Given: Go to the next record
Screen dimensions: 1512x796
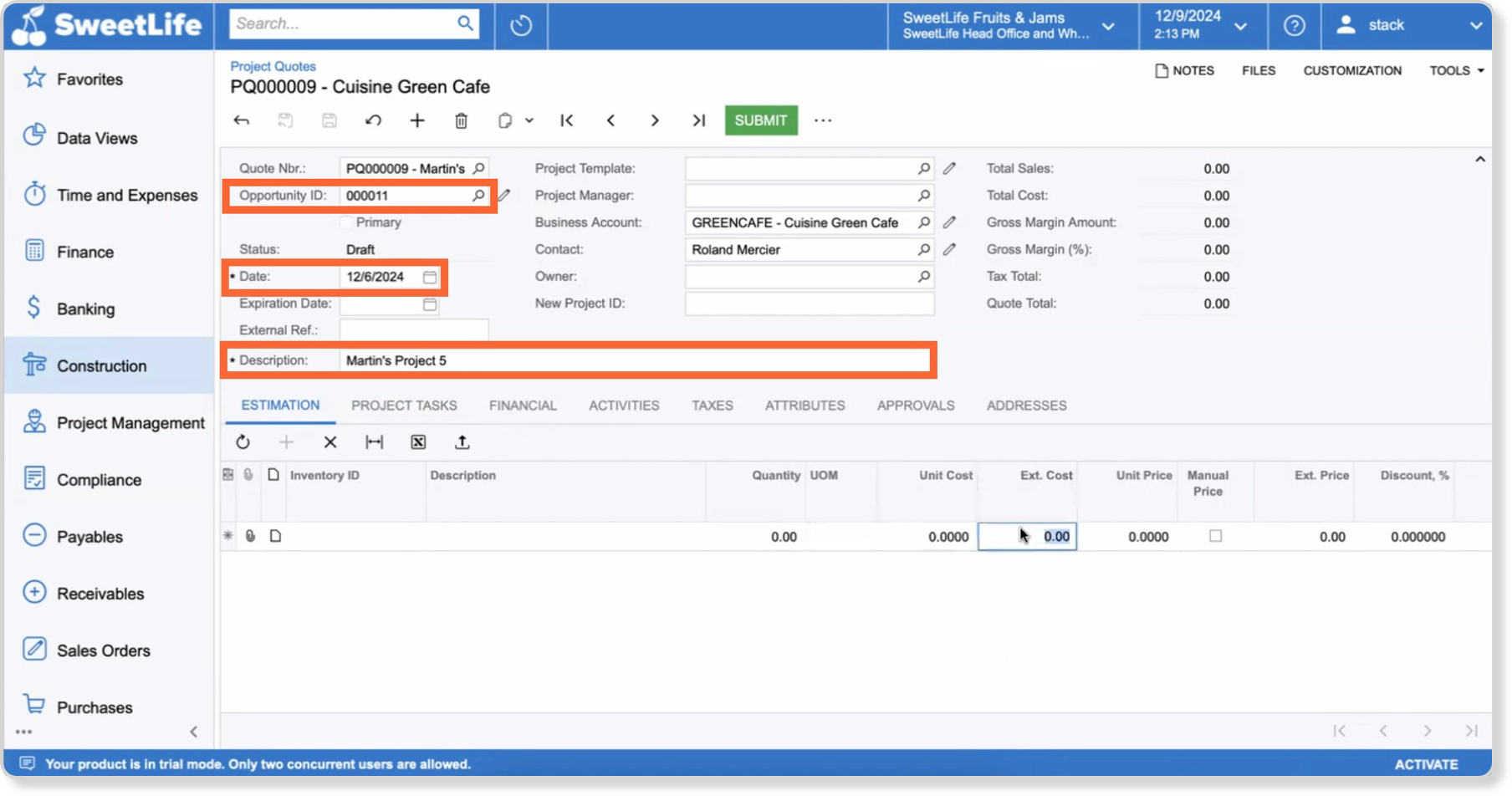Looking at the screenshot, I should [x=655, y=120].
